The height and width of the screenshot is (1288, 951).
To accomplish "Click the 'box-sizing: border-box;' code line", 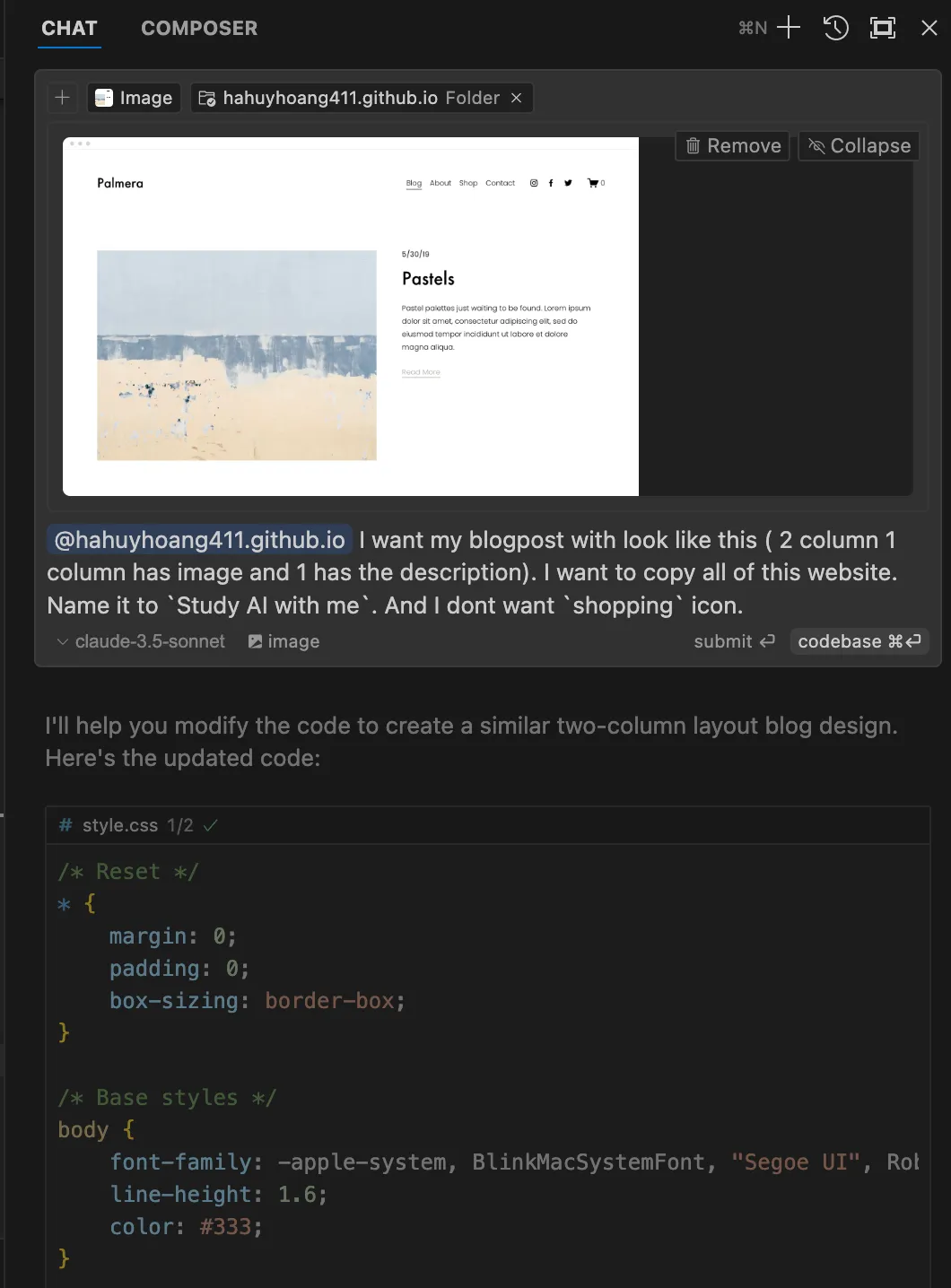I will [x=257, y=1001].
